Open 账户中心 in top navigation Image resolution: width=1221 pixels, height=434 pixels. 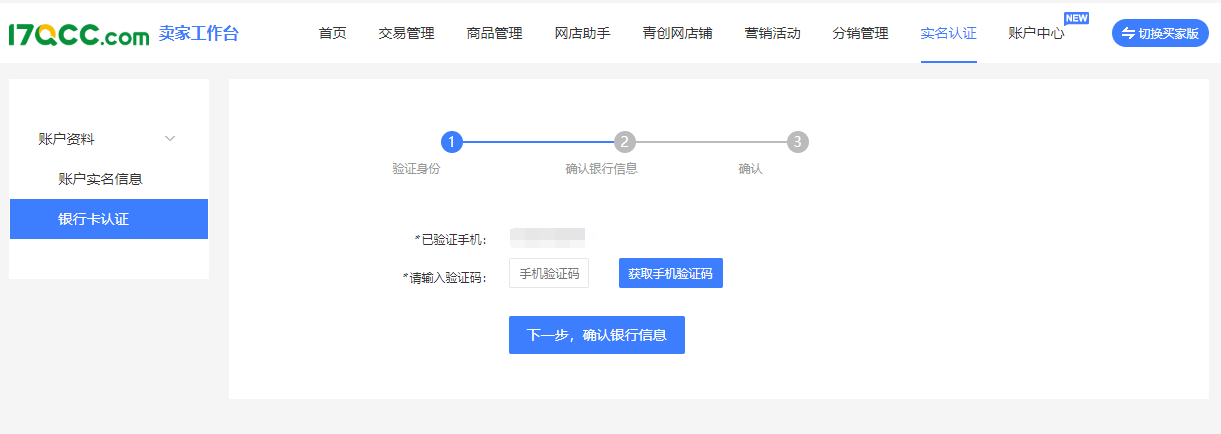1036,34
